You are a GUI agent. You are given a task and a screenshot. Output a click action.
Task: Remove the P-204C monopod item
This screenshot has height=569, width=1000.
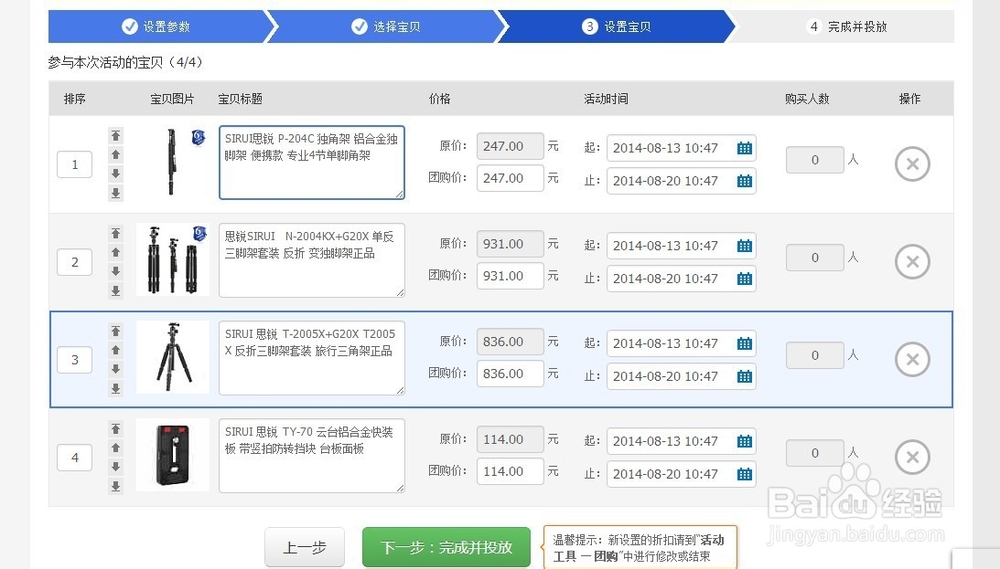(x=913, y=164)
